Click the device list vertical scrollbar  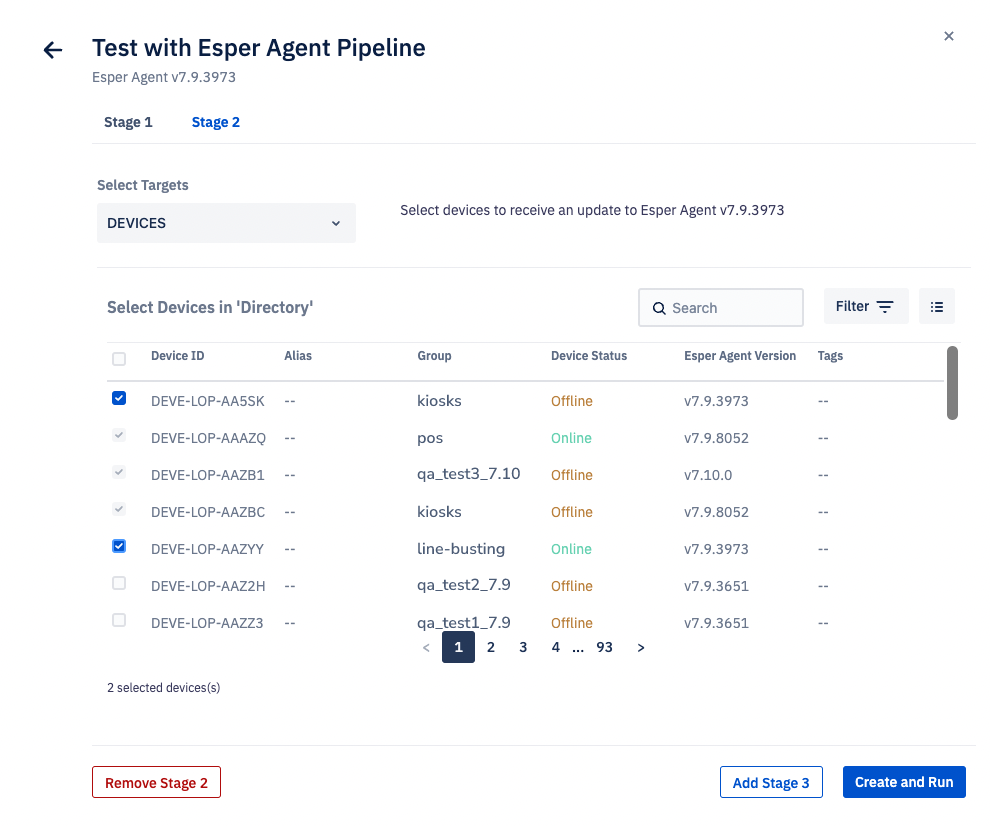coord(952,383)
